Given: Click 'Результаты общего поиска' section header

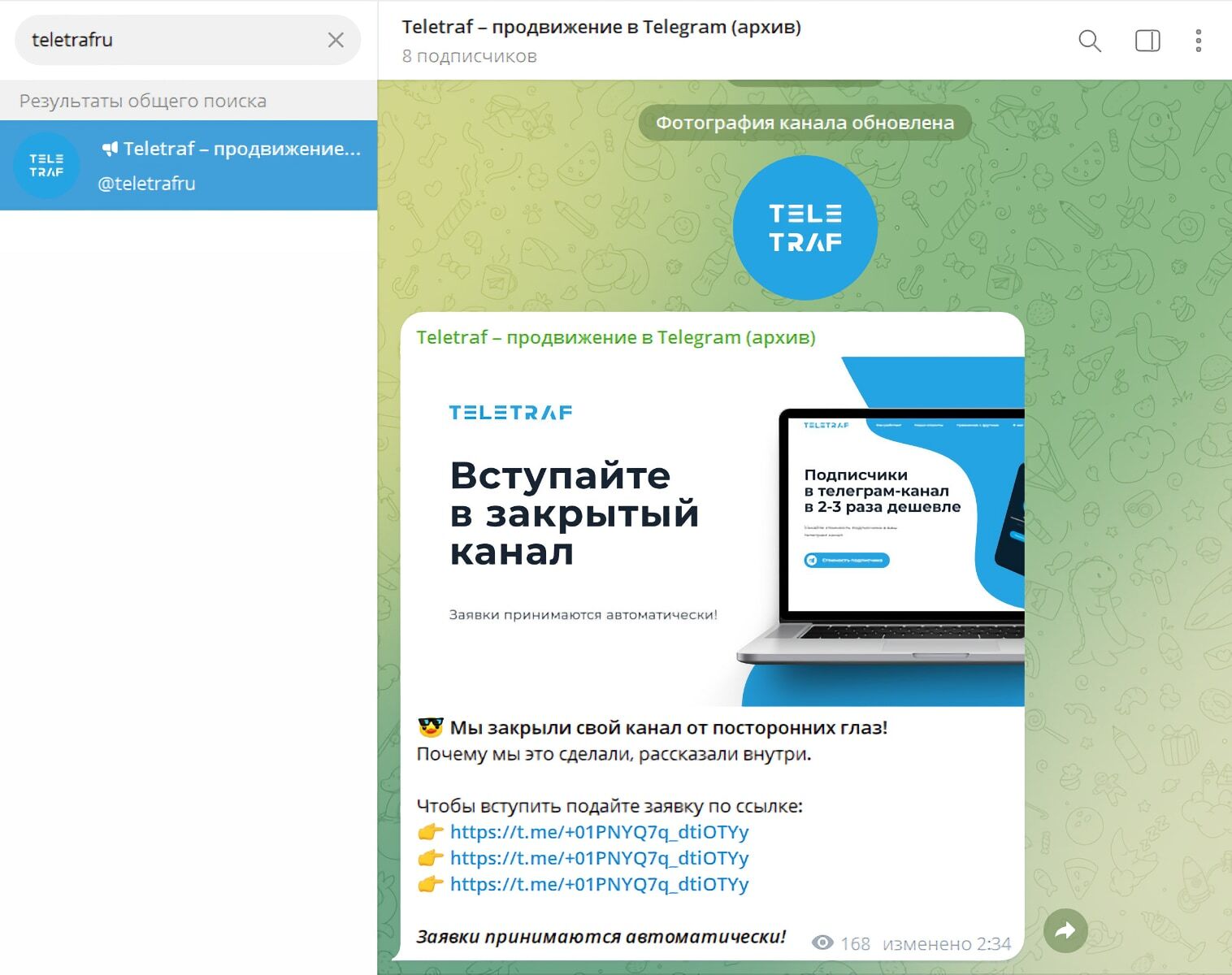Looking at the screenshot, I should pyautogui.click(x=143, y=101).
